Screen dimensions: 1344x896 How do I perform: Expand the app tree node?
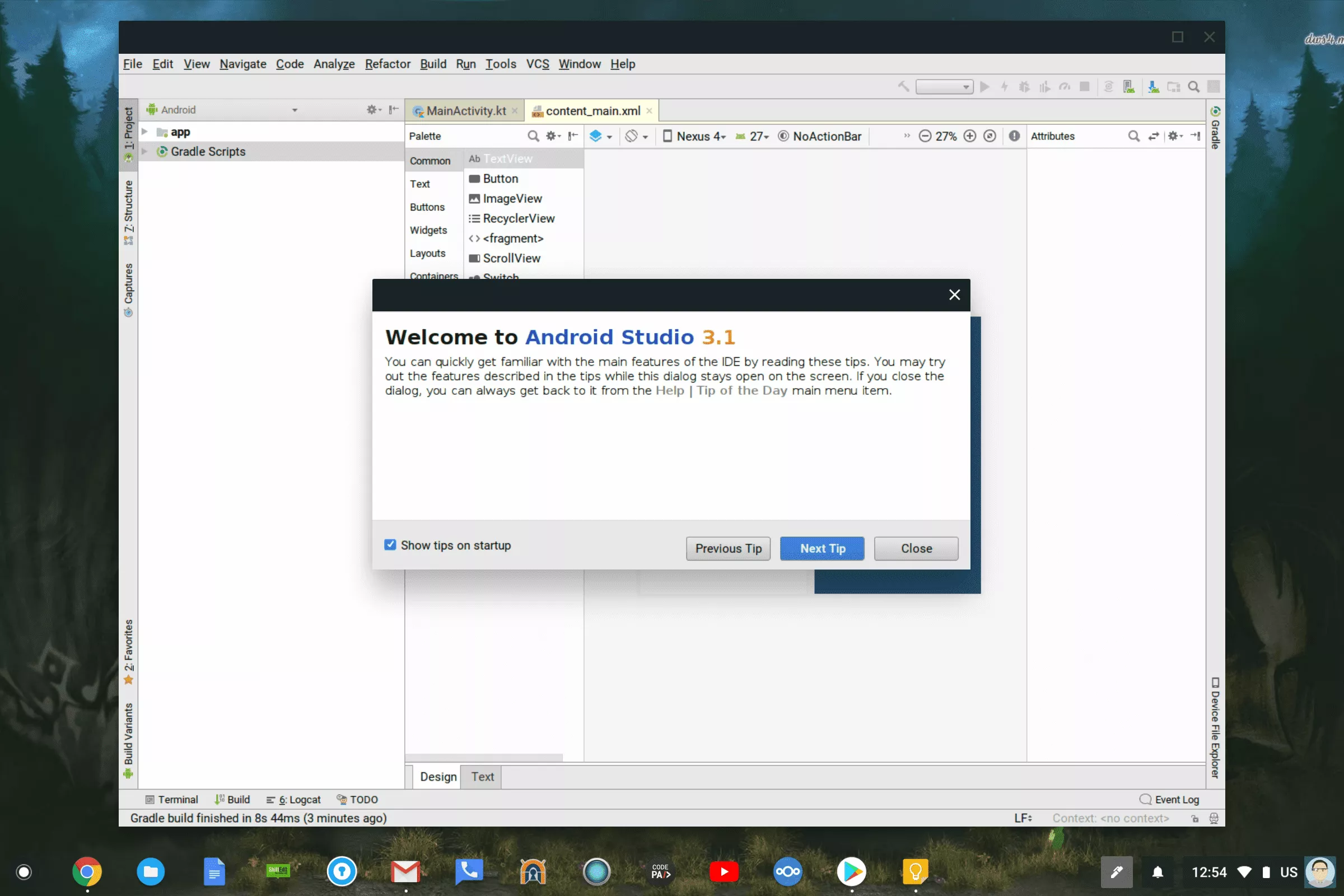tap(145, 132)
